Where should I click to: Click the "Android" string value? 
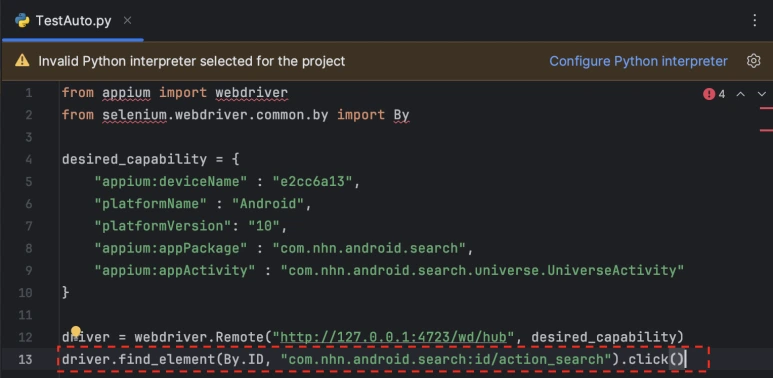(269, 204)
